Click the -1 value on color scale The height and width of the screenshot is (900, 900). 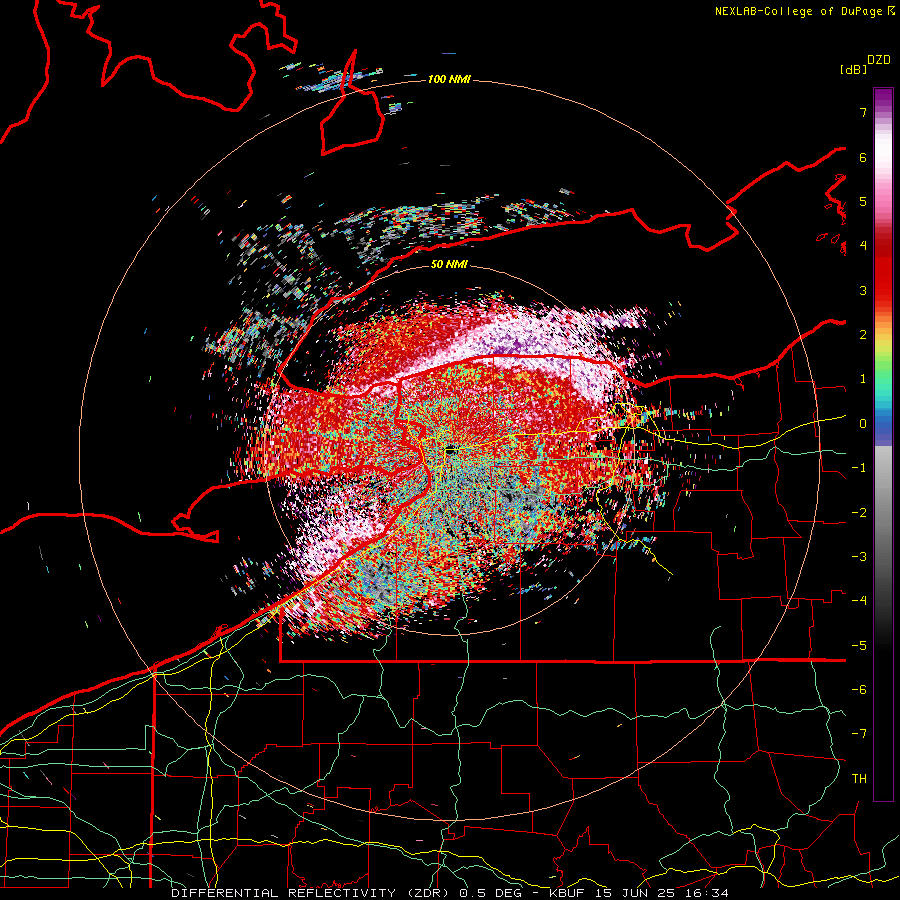(859, 468)
